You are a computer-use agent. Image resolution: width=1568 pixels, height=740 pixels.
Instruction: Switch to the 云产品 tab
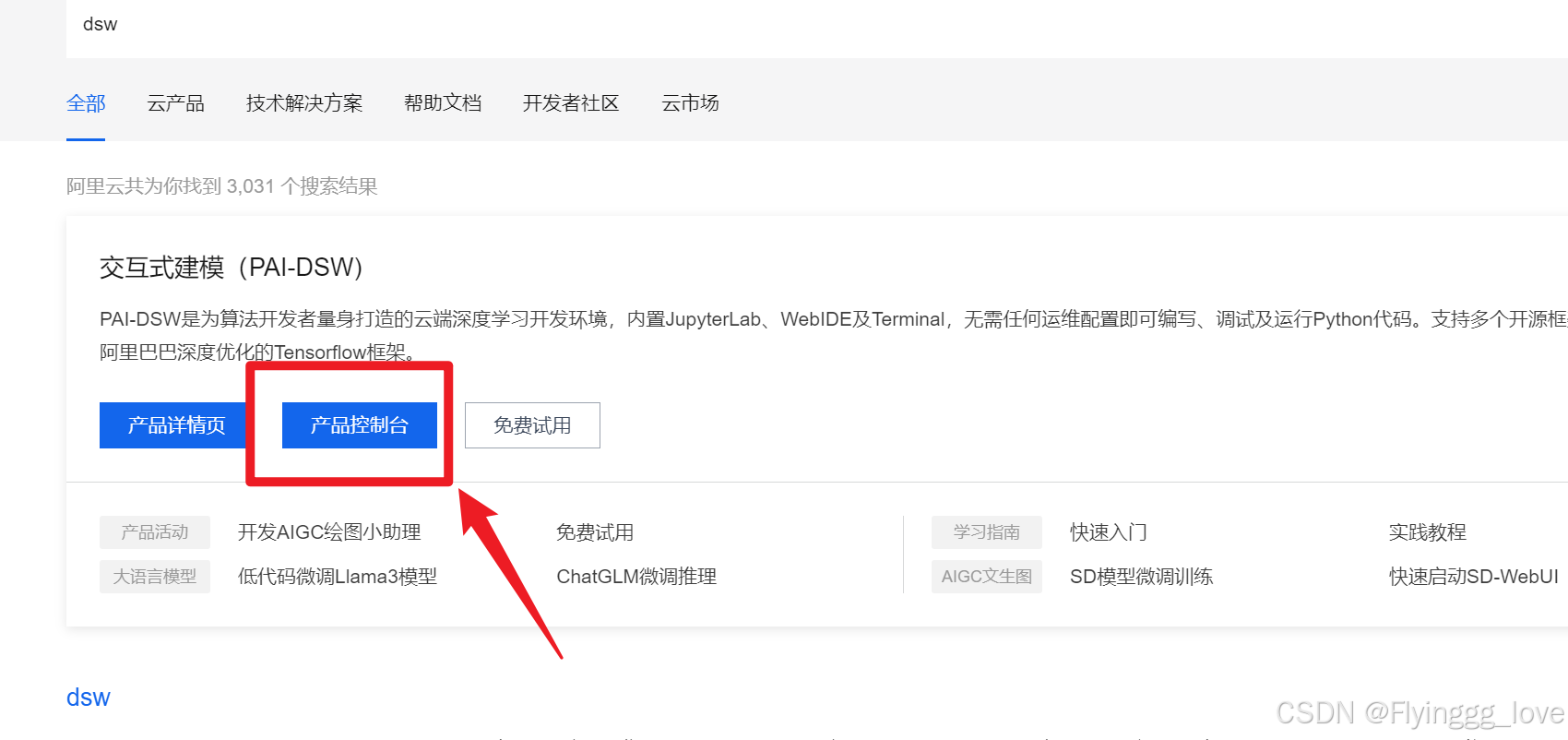coord(175,103)
